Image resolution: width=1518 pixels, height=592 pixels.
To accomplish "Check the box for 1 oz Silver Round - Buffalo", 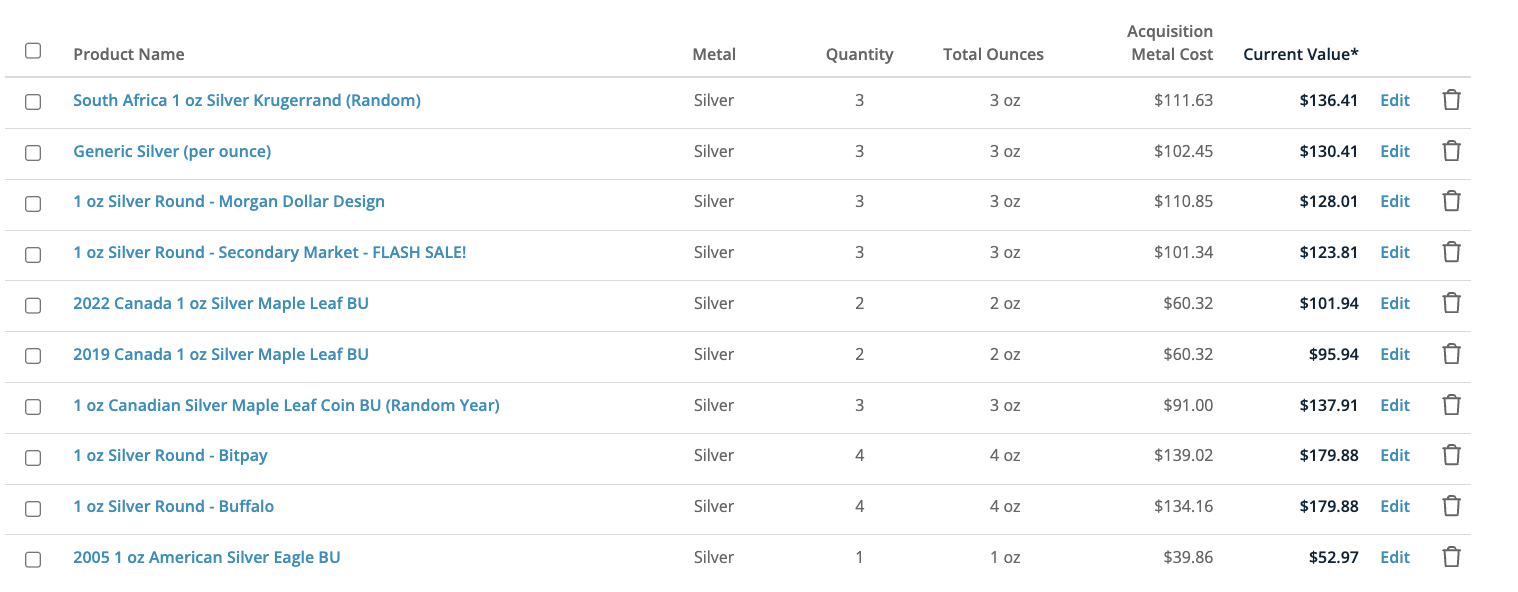I will point(33,508).
